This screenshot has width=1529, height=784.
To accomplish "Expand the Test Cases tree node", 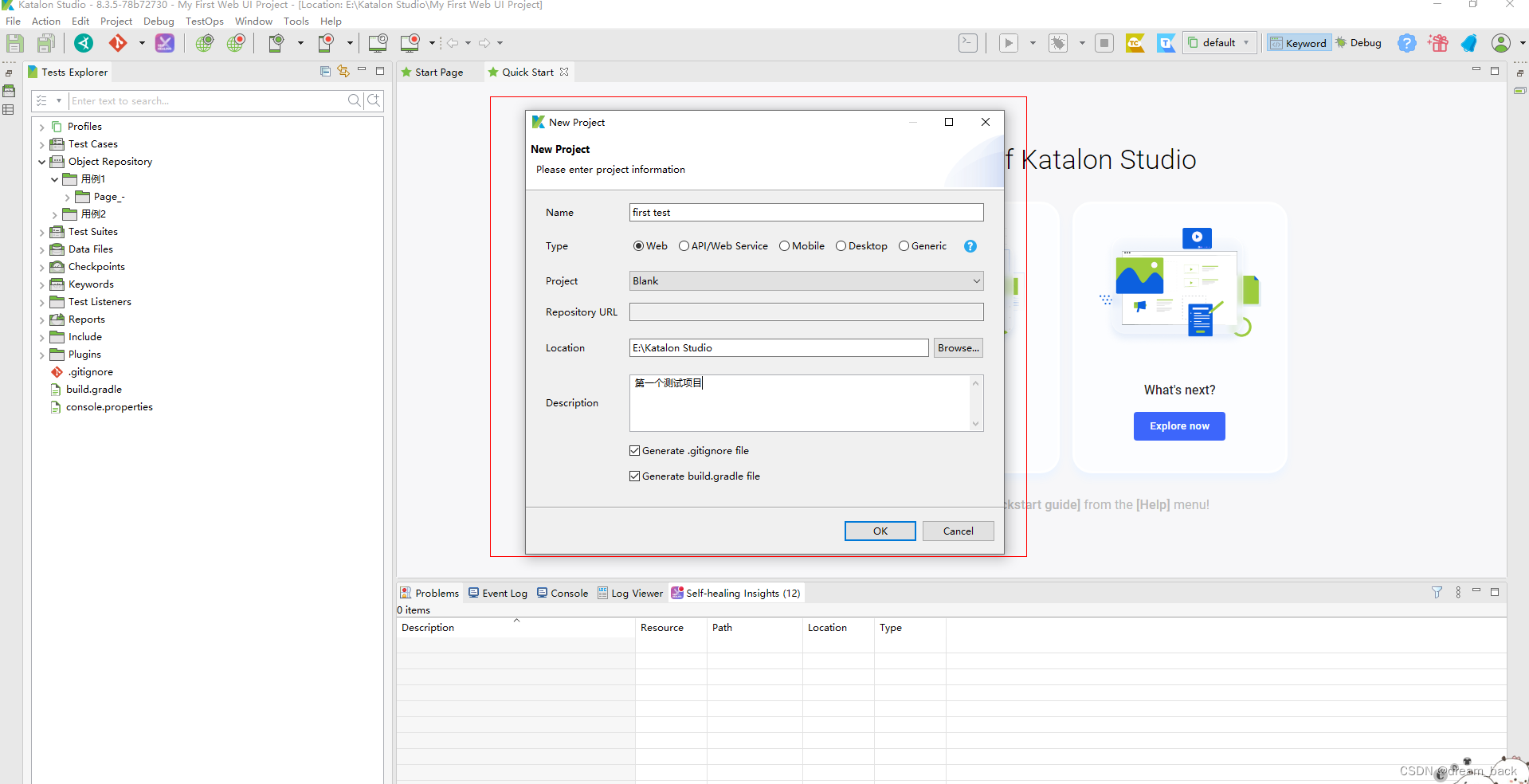I will pos(42,144).
